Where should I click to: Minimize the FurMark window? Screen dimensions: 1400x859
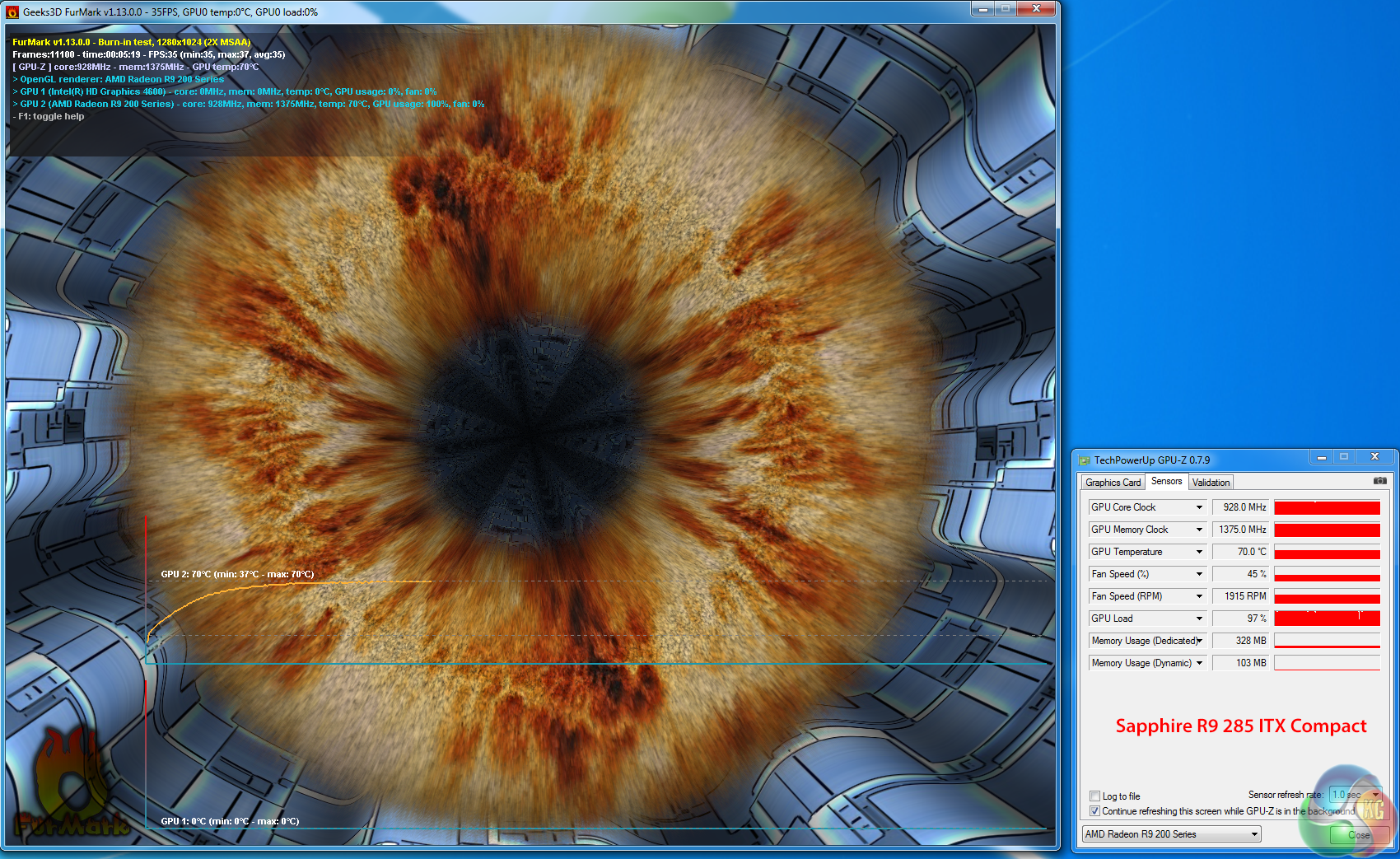click(x=982, y=9)
